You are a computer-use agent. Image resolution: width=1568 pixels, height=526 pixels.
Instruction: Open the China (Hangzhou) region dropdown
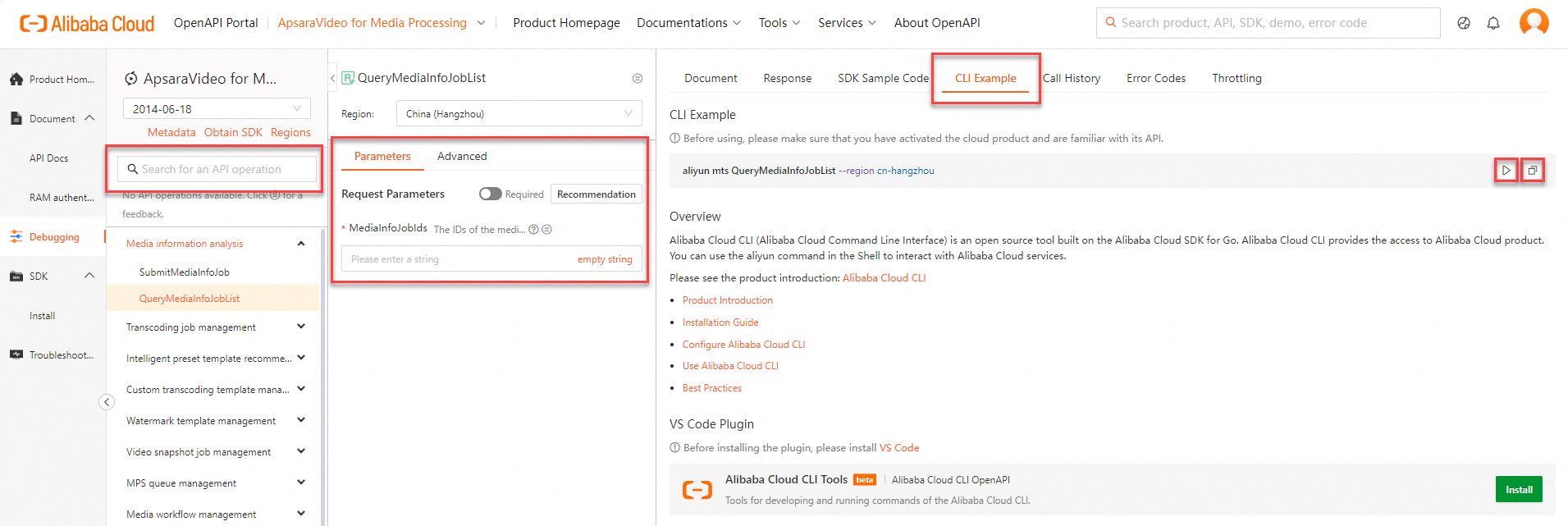click(519, 114)
